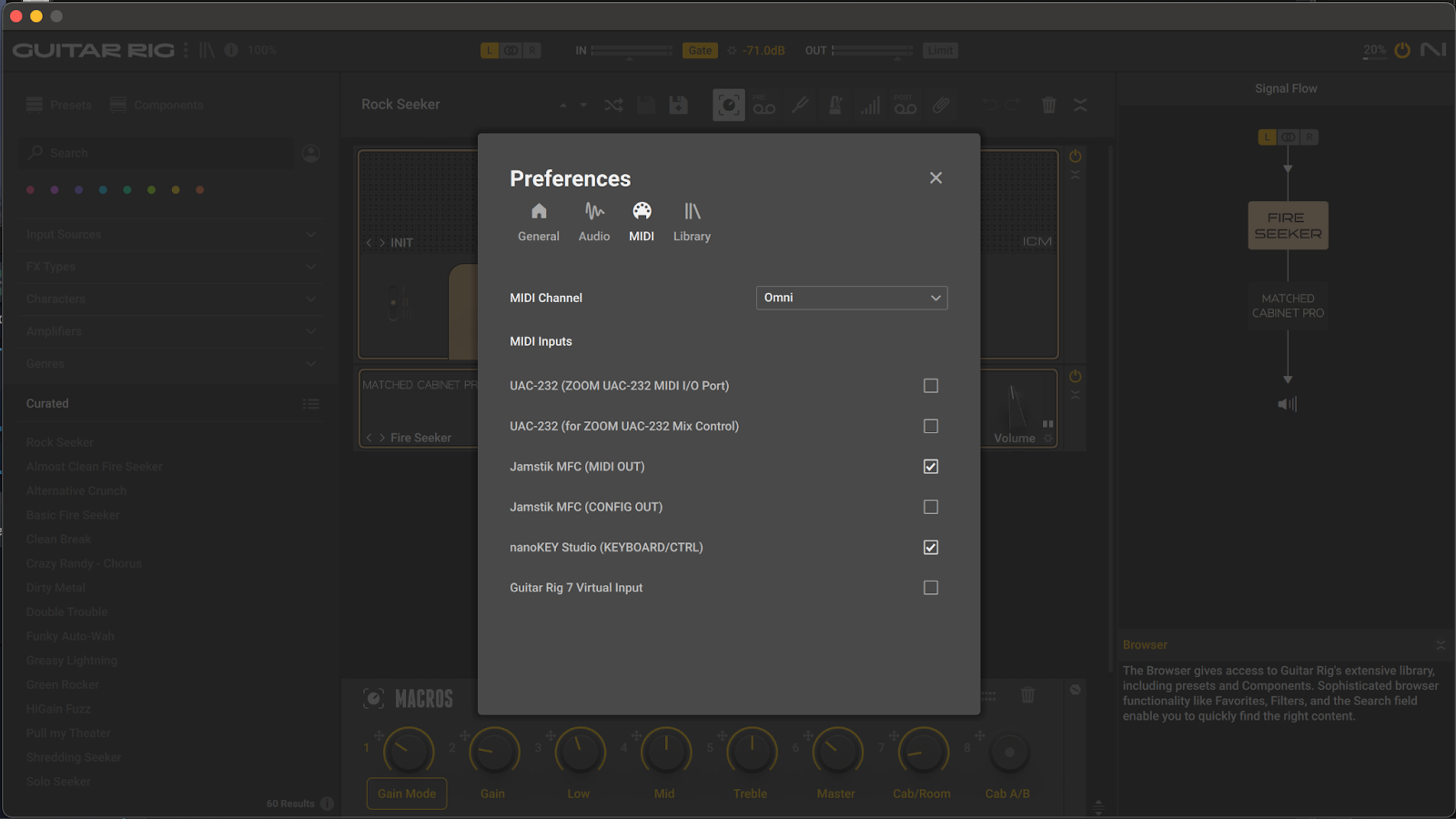This screenshot has width=1456, height=819.
Task: Click the shuffle preset icon
Action: [x=614, y=106]
